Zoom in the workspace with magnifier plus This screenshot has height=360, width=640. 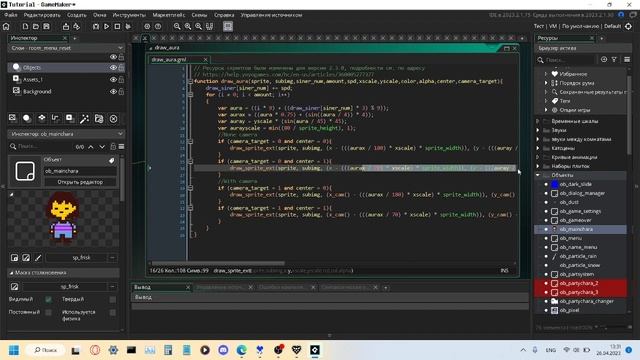(198, 27)
